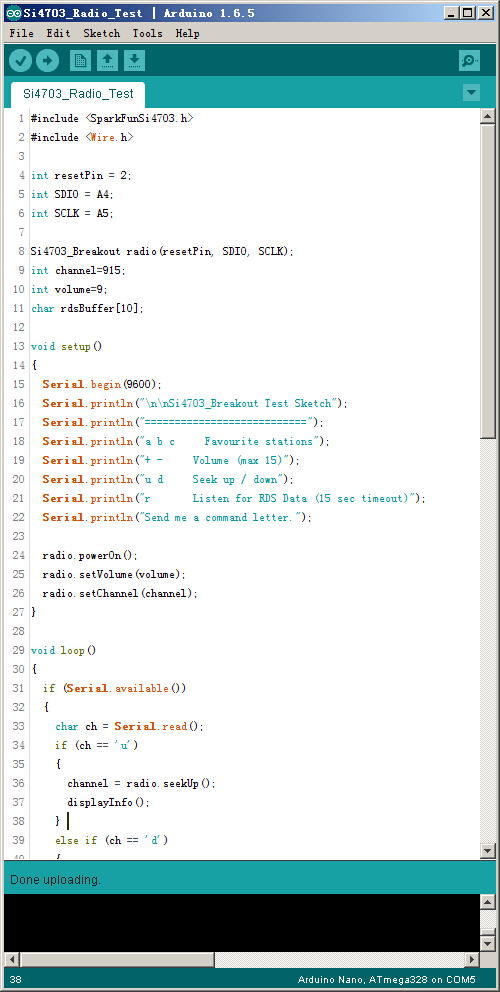Click inside the black console output area

point(241,922)
